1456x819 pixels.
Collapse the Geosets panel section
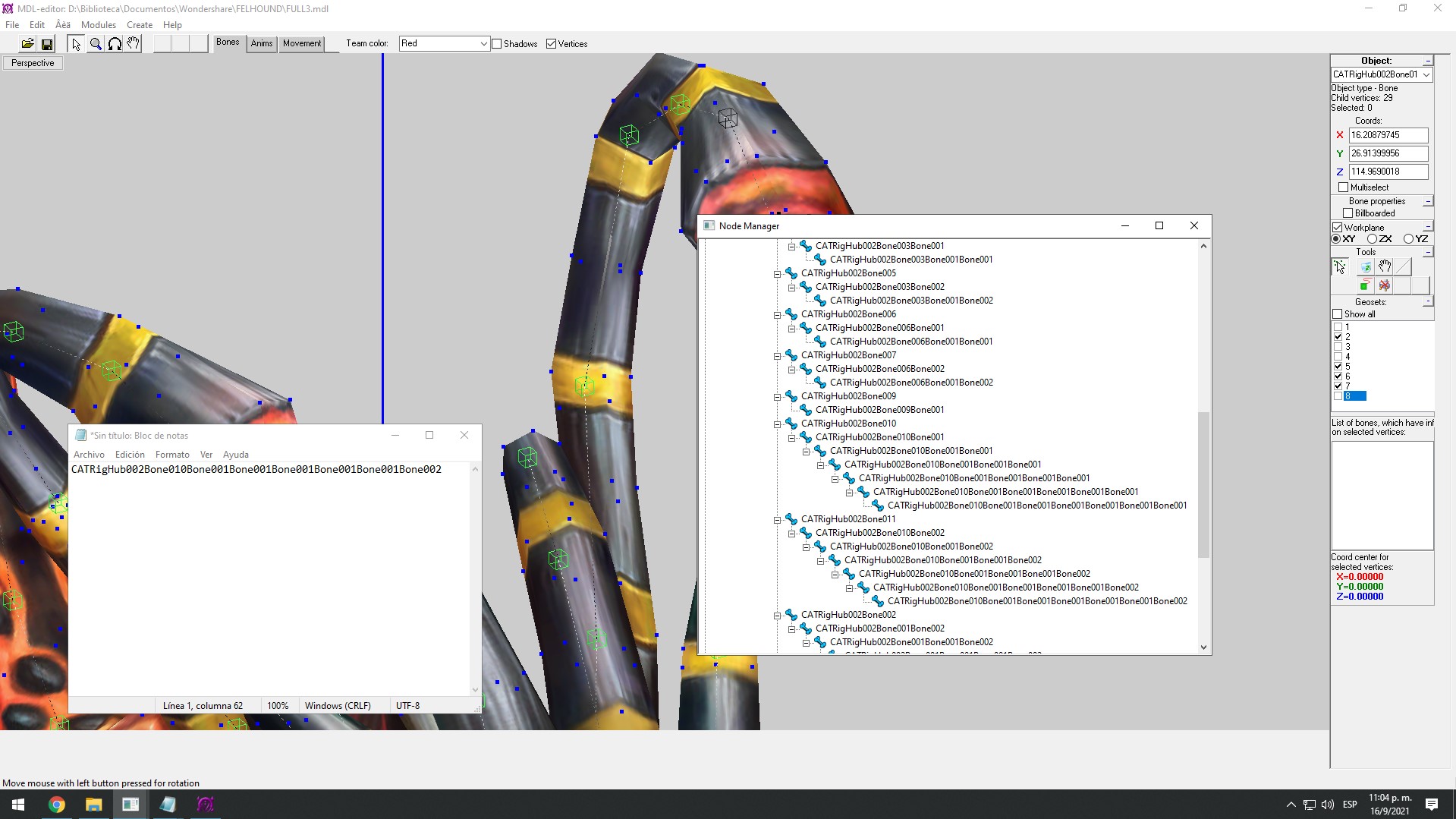(x=1428, y=302)
